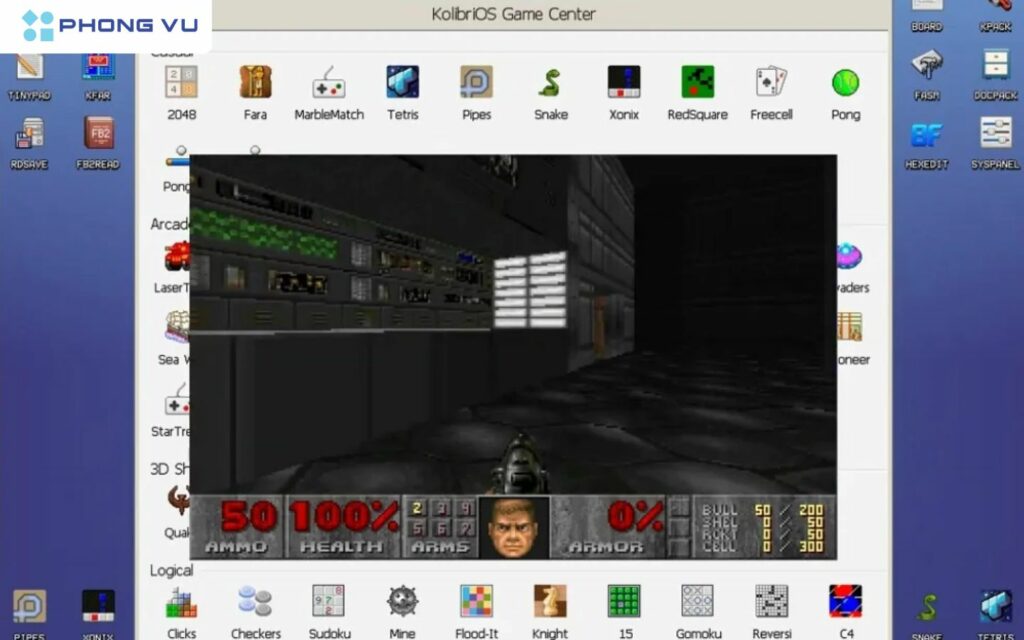Image resolution: width=1024 pixels, height=640 pixels.
Task: Launch the RedSquare game
Action: pyautogui.click(x=697, y=82)
